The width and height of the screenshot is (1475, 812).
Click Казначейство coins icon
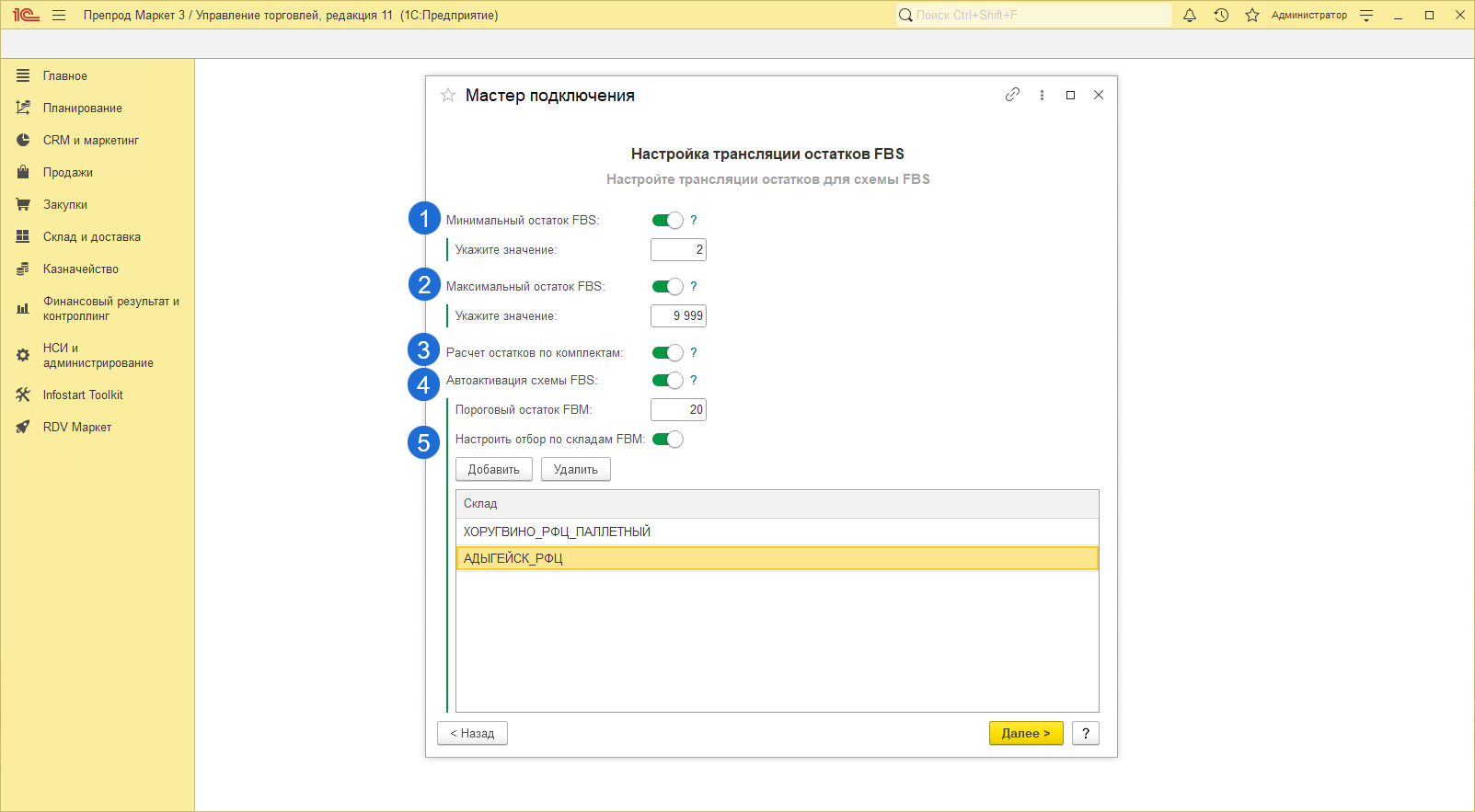(23, 269)
